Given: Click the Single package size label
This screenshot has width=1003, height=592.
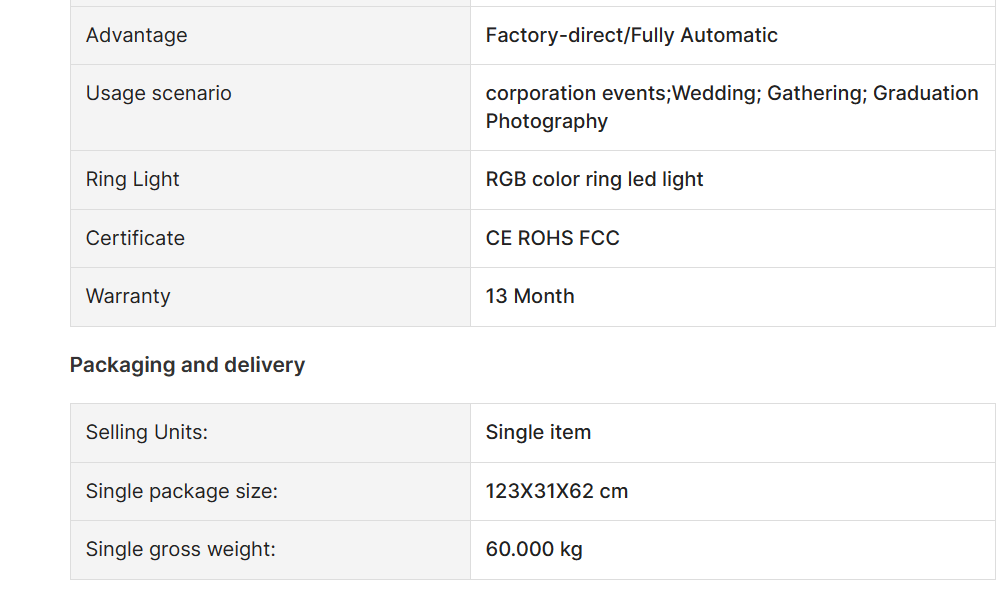Looking at the screenshot, I should coord(182,492).
